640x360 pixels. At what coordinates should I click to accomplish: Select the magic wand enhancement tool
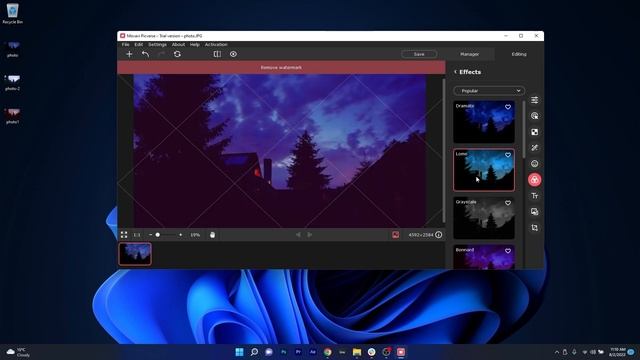pos(534,148)
